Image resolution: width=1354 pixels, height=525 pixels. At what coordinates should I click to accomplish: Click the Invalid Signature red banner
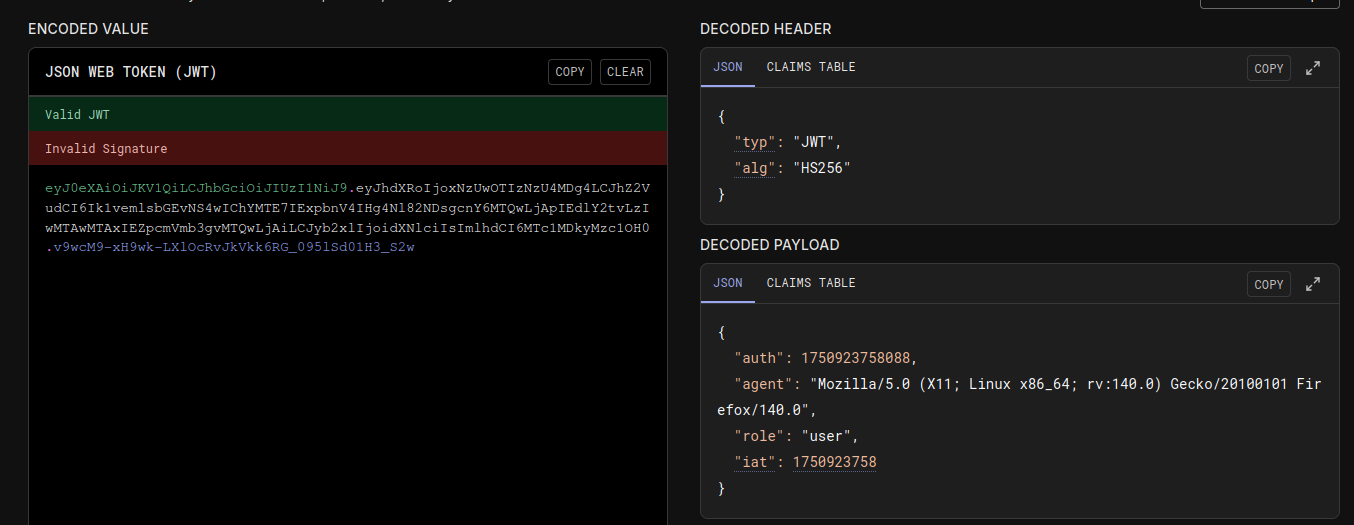tap(347, 149)
